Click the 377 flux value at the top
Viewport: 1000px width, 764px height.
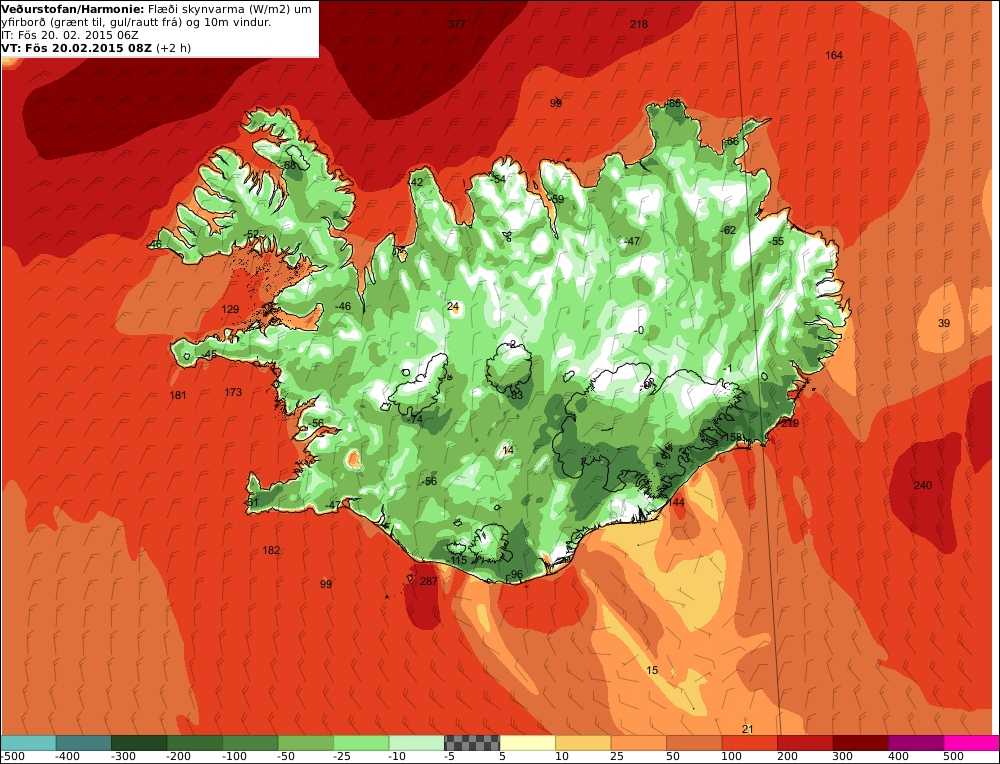[x=457, y=24]
